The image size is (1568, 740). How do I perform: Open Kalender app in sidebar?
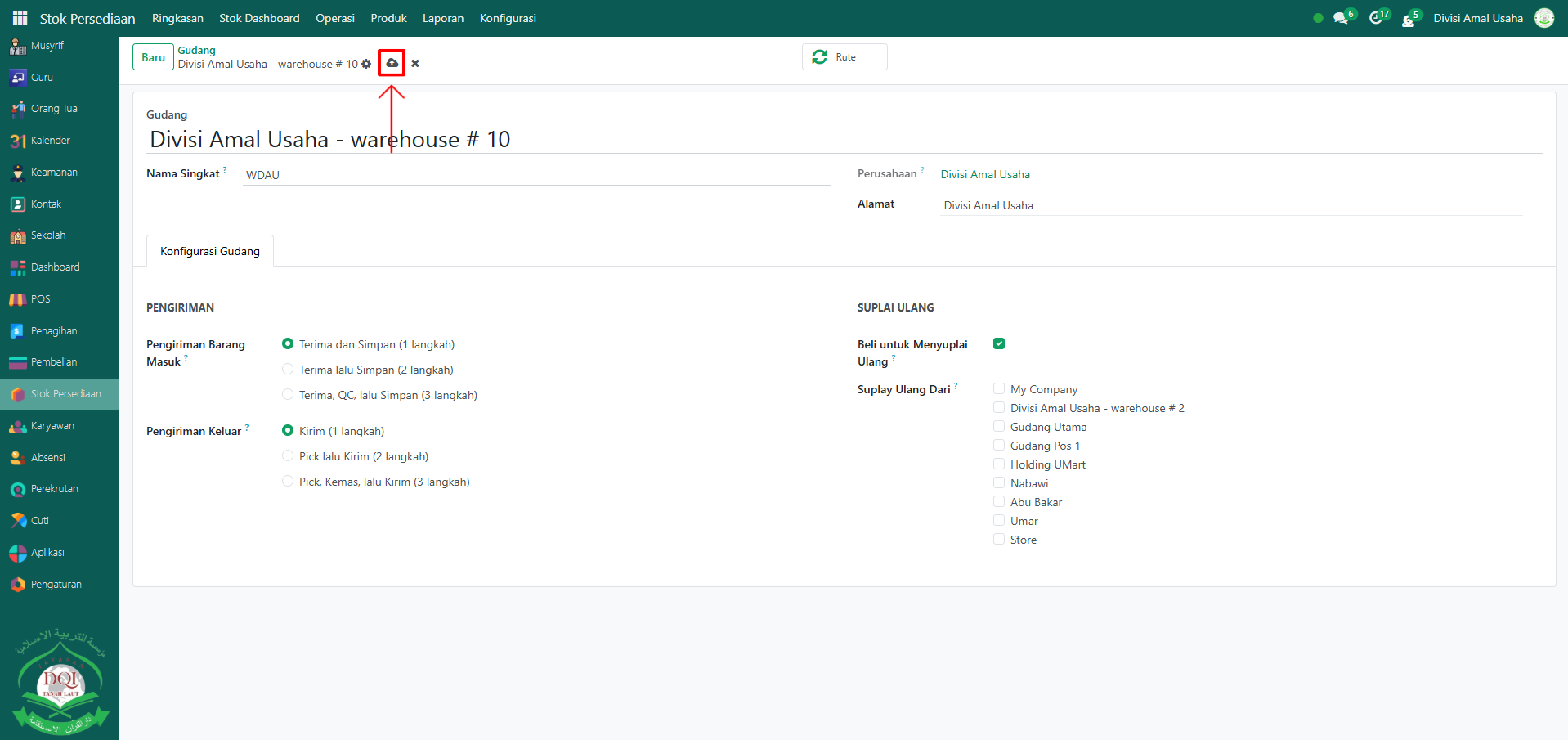coord(50,141)
